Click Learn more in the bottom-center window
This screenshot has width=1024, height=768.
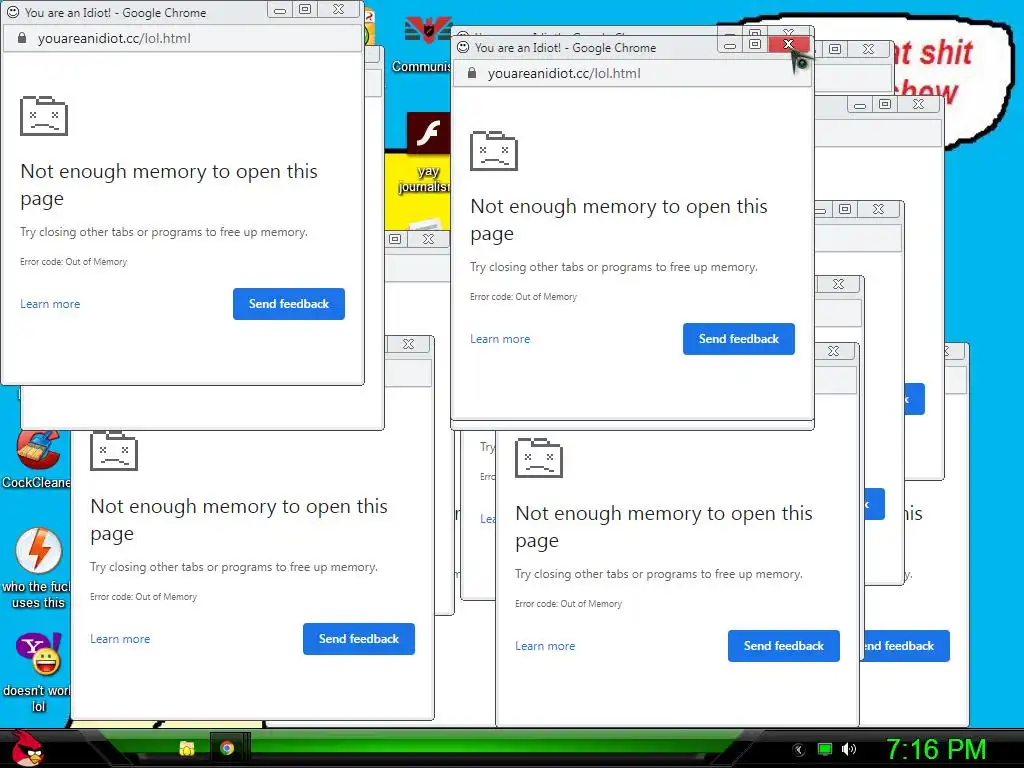coord(545,646)
